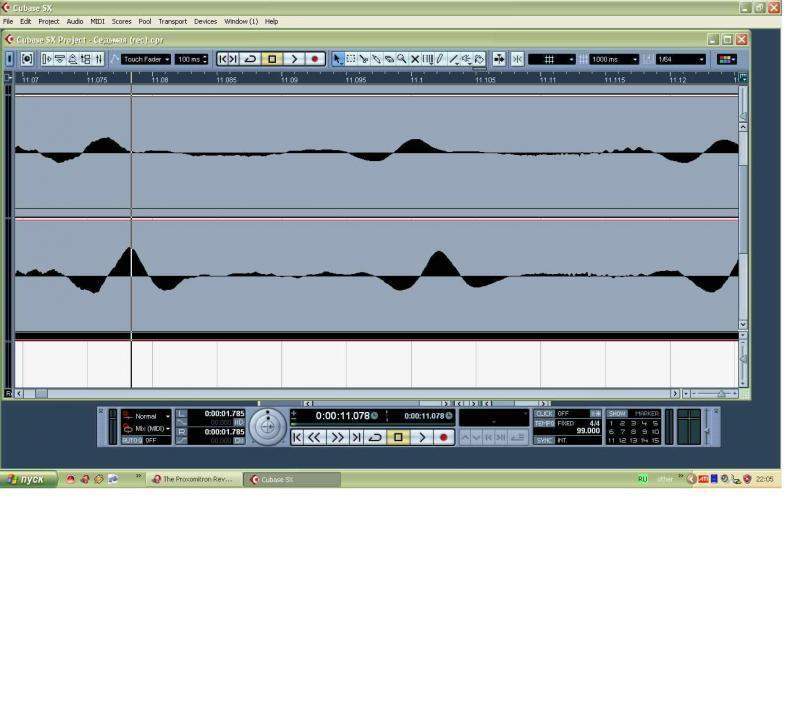Click toolbar Play button

(x=294, y=59)
